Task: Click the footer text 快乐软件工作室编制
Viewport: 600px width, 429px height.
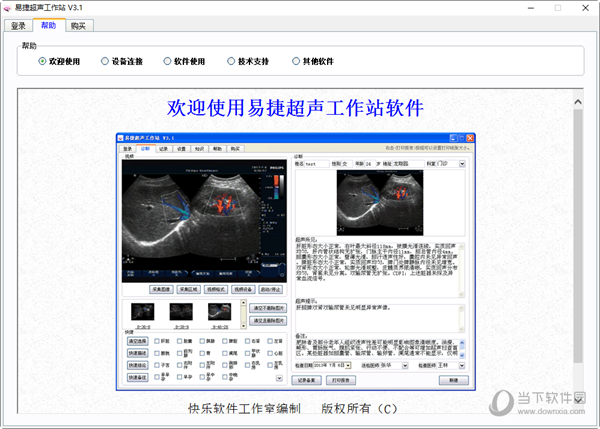Action: (x=244, y=408)
